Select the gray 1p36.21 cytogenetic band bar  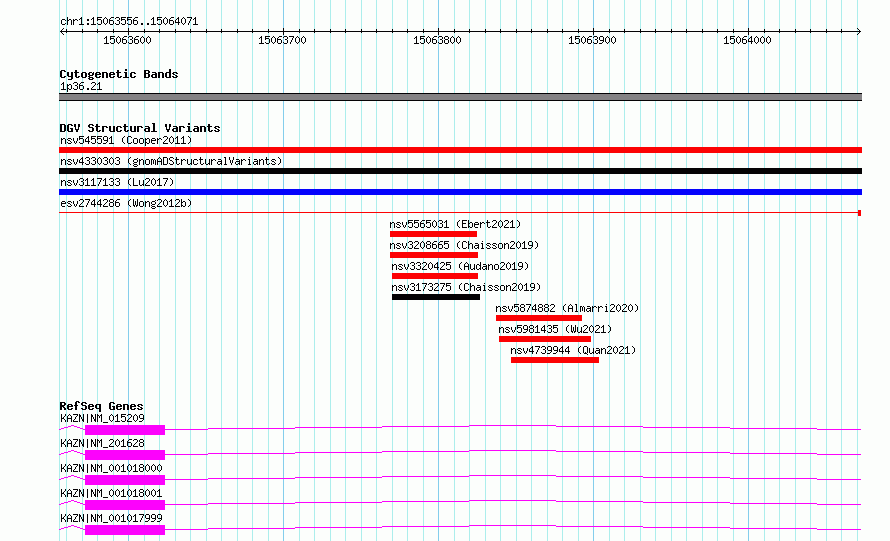click(460, 97)
